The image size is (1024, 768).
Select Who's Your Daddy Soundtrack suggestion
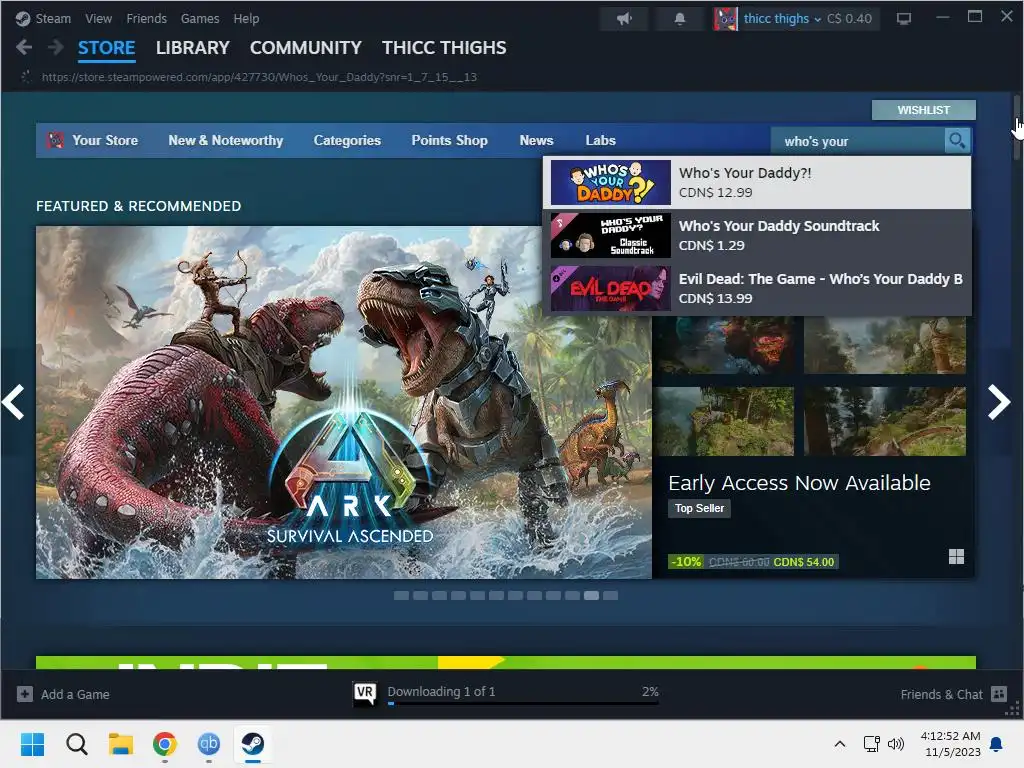(757, 236)
